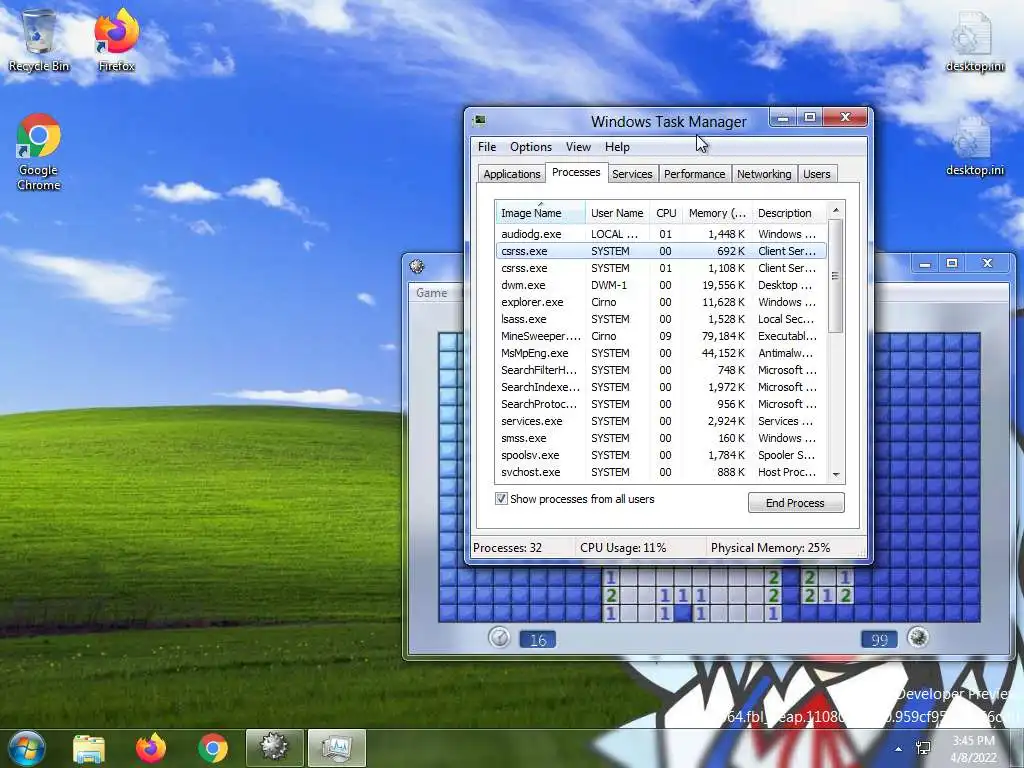
Task: Sort by the User Name column header
Action: 617,213
